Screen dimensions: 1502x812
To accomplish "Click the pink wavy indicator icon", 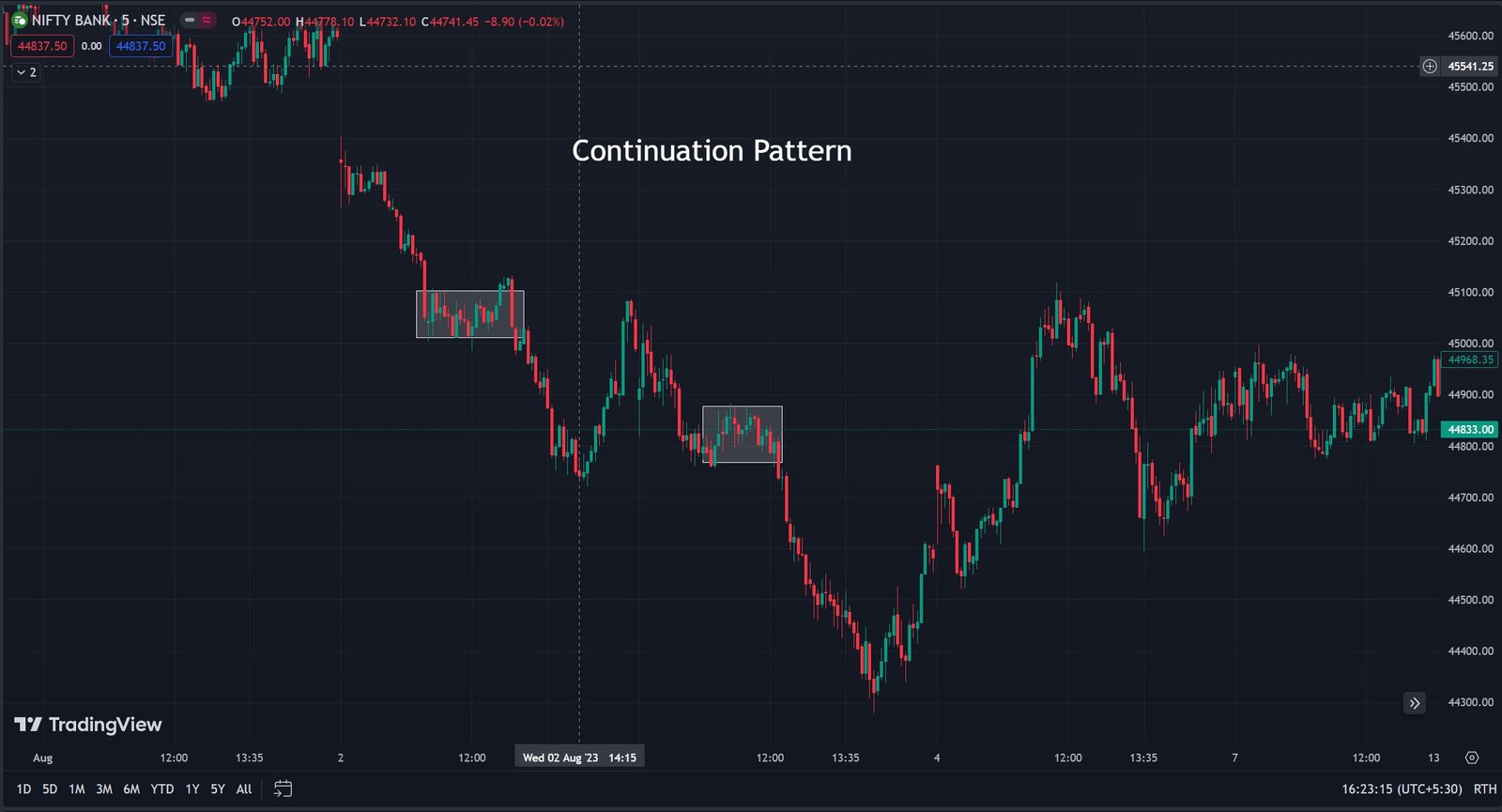I will coord(207,20).
